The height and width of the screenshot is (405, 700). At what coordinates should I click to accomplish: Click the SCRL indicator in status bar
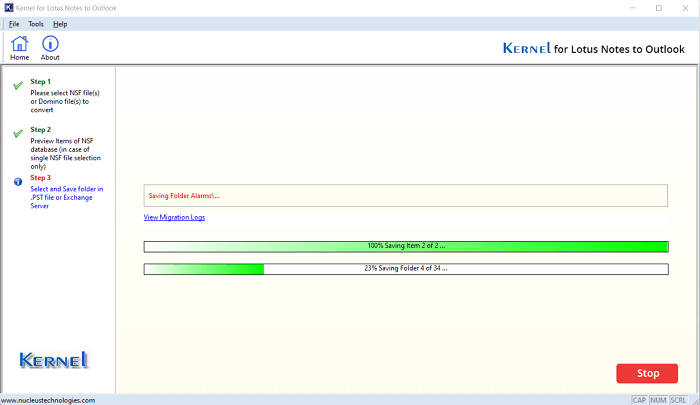pyautogui.click(x=678, y=400)
